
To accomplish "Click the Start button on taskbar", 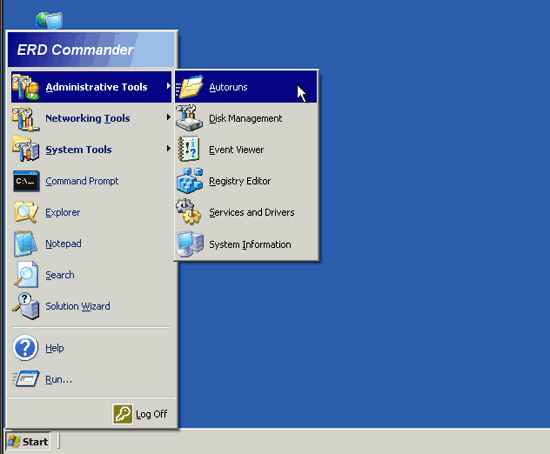I will pyautogui.click(x=28, y=441).
